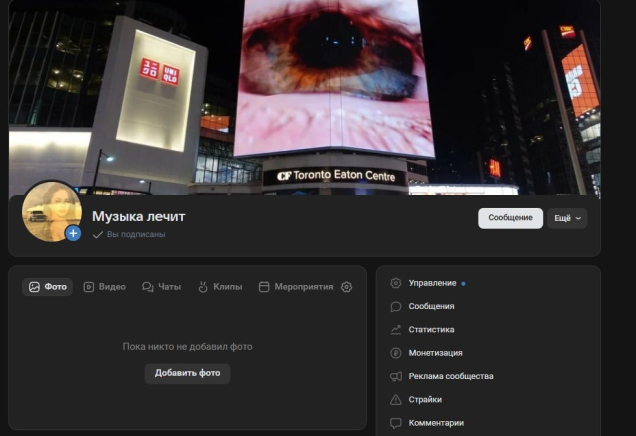Click the ruble coin icon beside Монетизация

pyautogui.click(x=396, y=353)
